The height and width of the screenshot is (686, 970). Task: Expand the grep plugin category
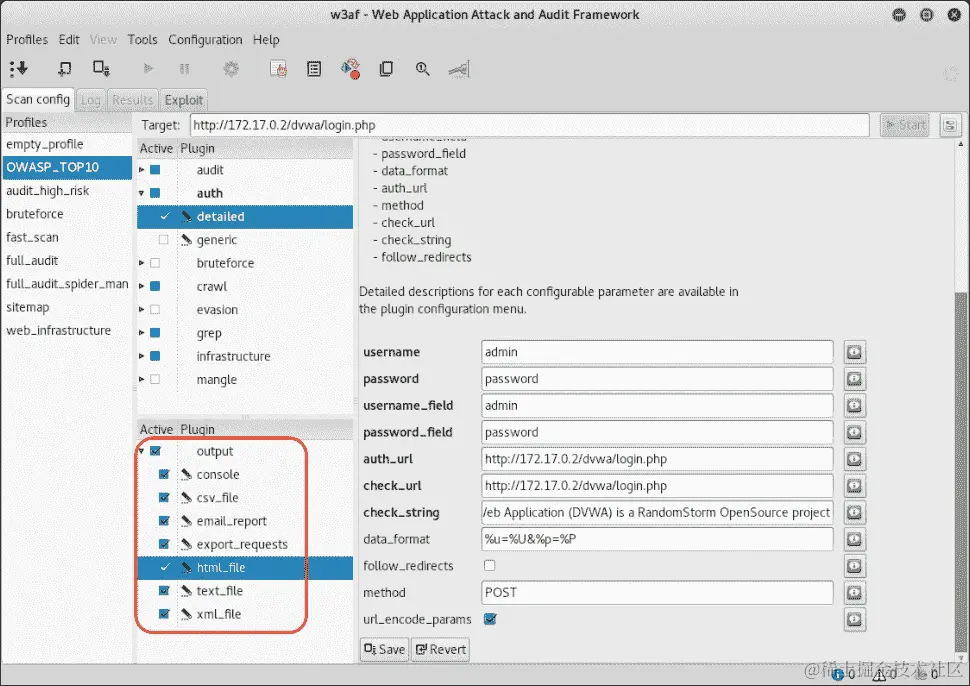[142, 333]
